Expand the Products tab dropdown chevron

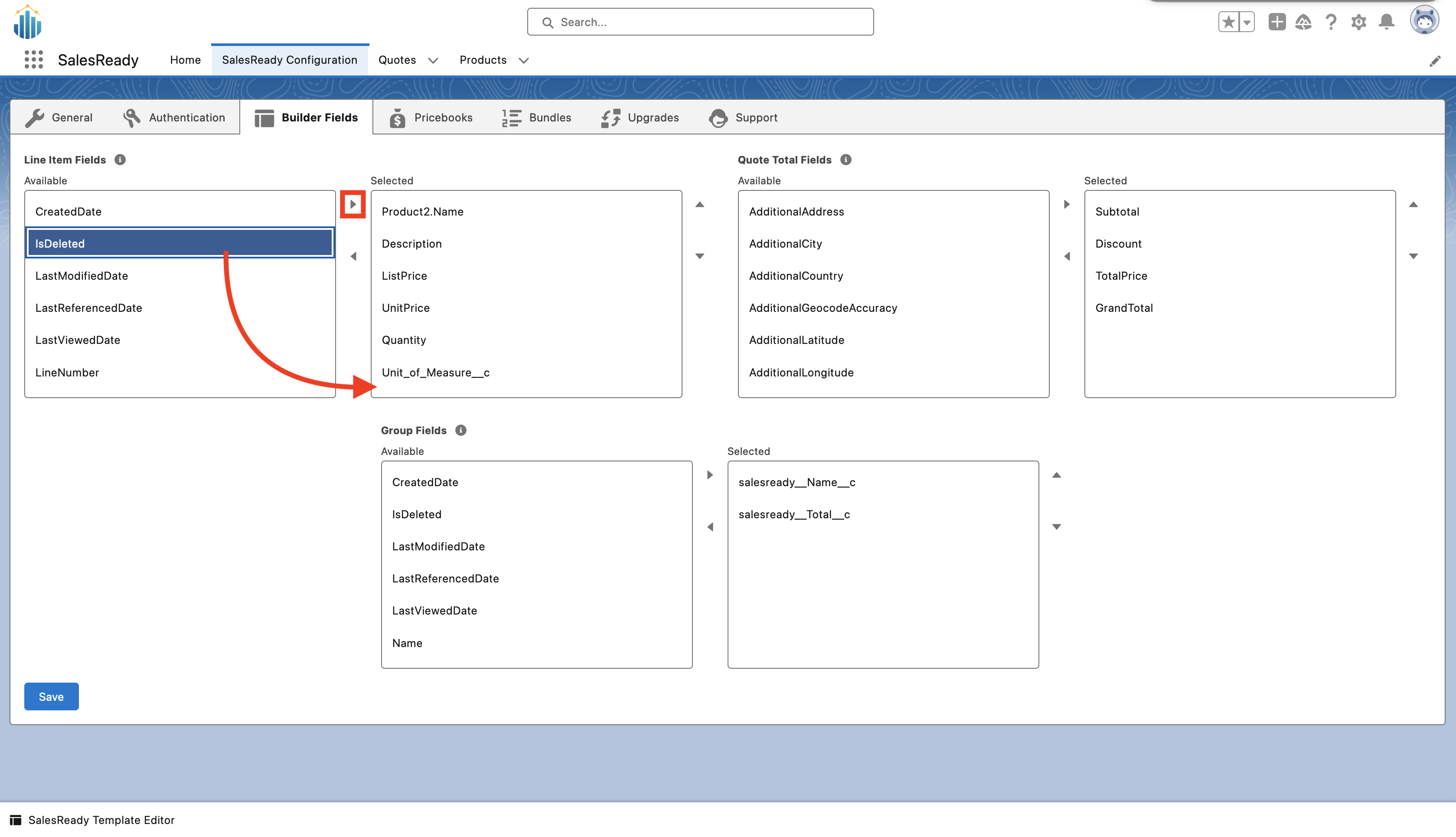tap(523, 60)
